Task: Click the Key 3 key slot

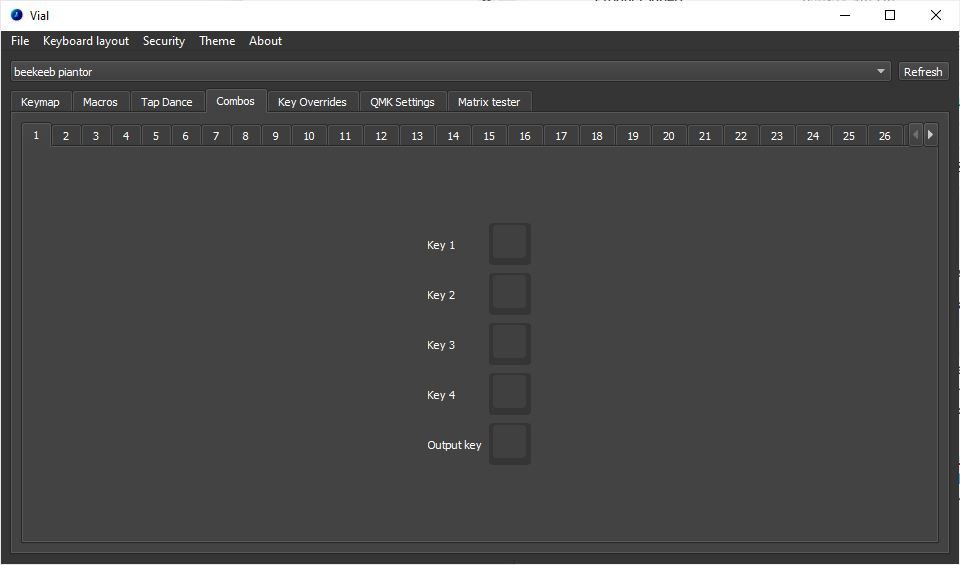Action: (509, 344)
